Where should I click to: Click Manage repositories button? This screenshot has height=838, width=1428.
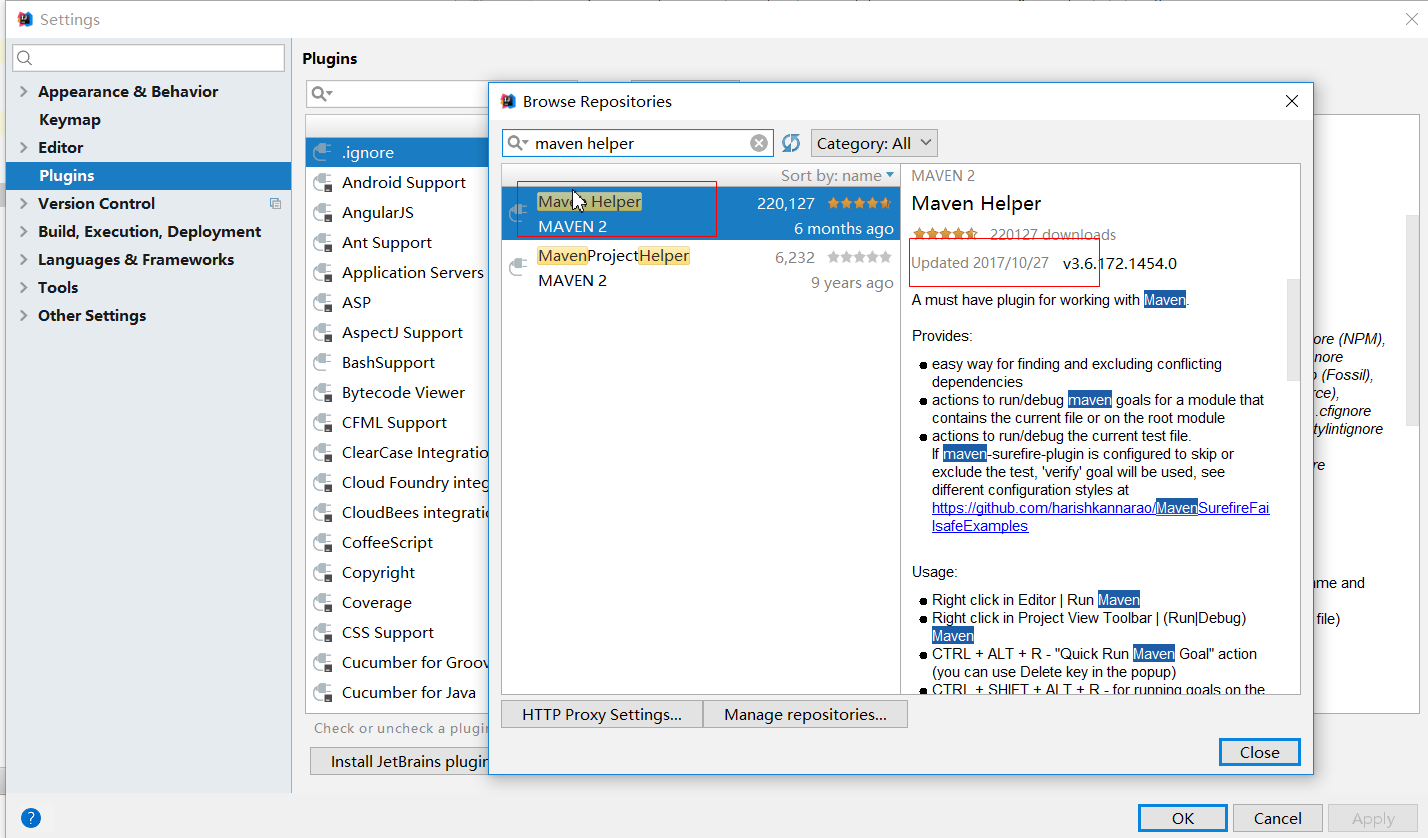(805, 714)
